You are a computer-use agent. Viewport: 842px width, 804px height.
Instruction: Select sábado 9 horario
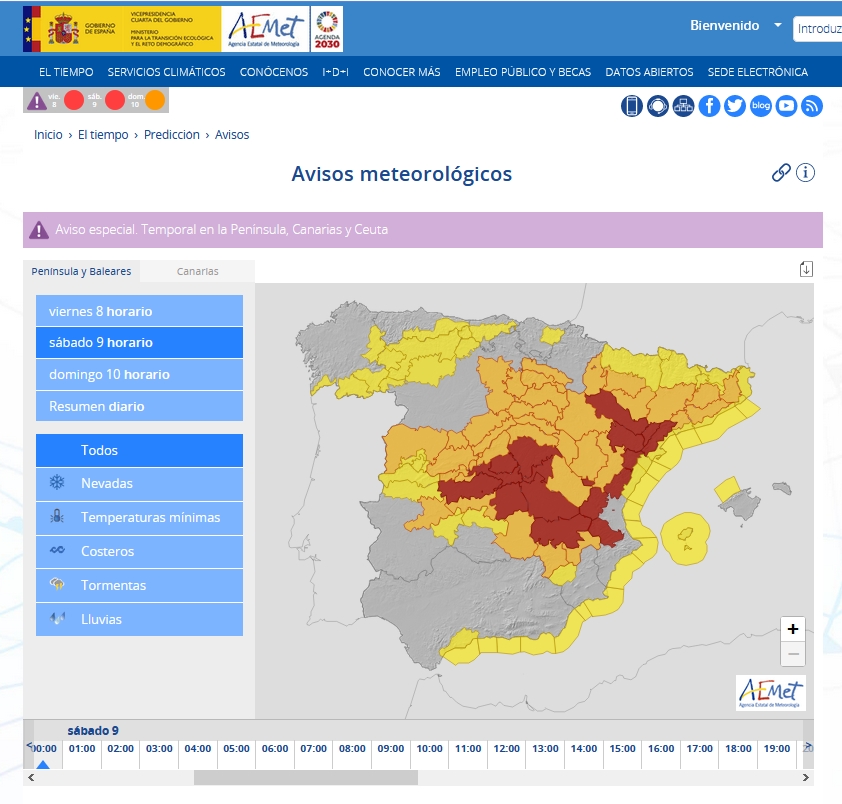point(139,343)
